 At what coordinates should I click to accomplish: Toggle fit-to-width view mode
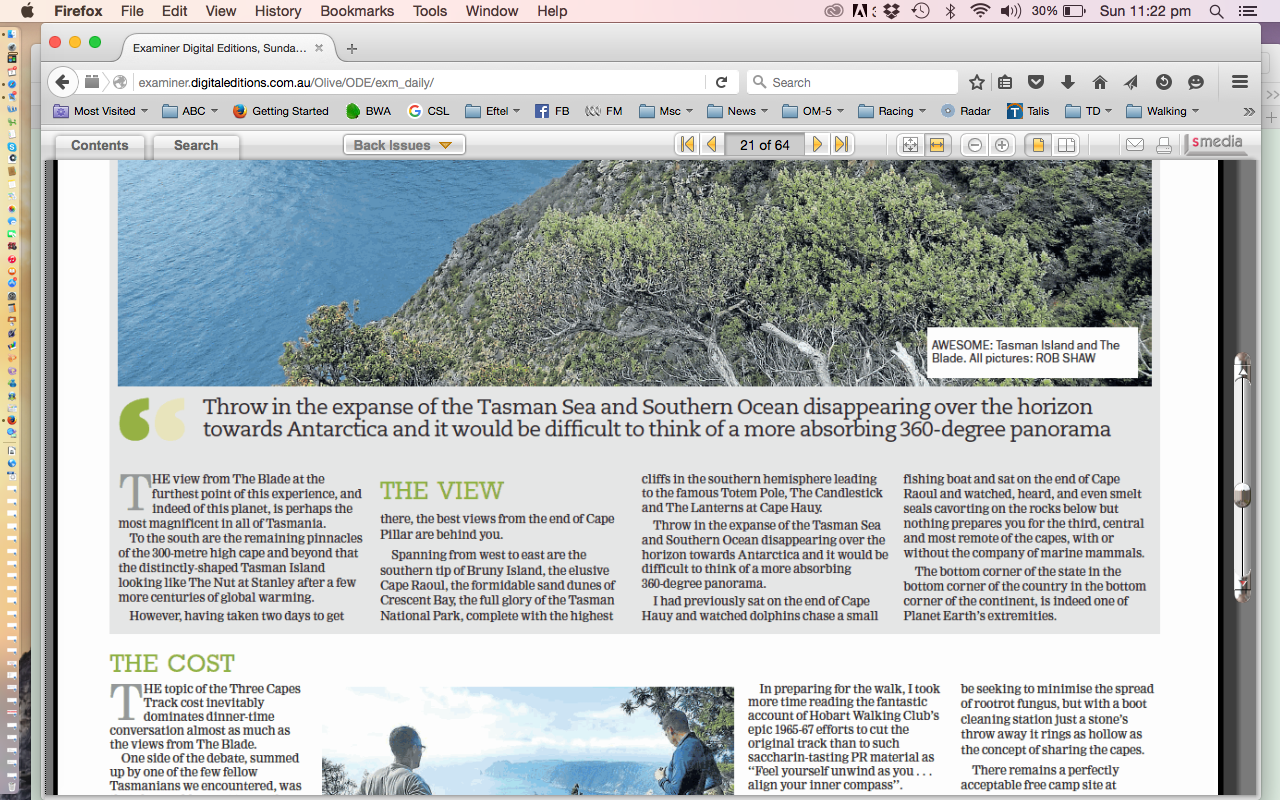tap(937, 145)
